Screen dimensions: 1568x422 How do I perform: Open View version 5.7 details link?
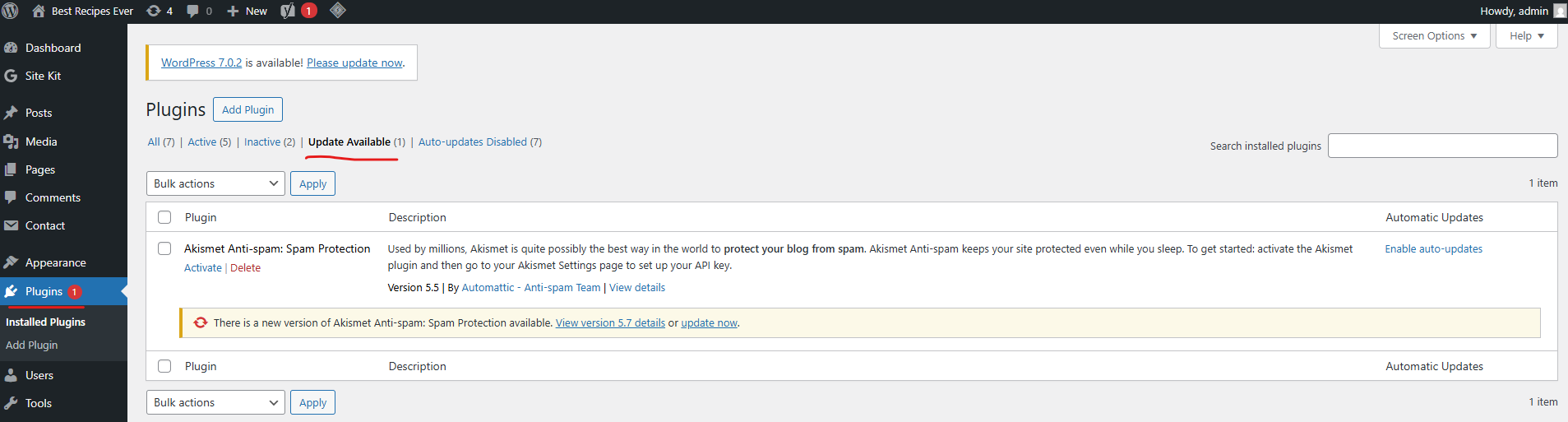point(610,323)
